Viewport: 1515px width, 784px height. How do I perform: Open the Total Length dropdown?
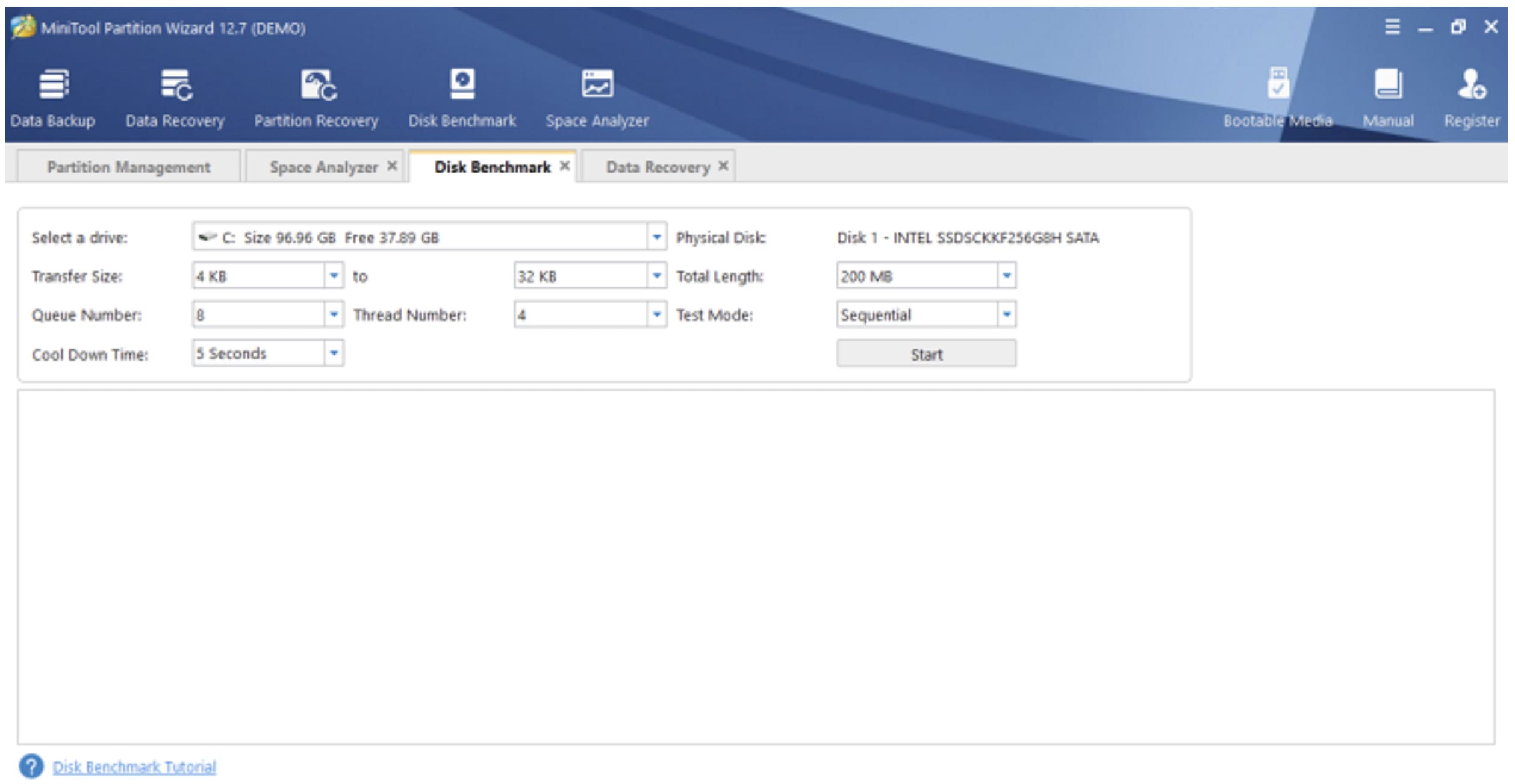point(1006,276)
